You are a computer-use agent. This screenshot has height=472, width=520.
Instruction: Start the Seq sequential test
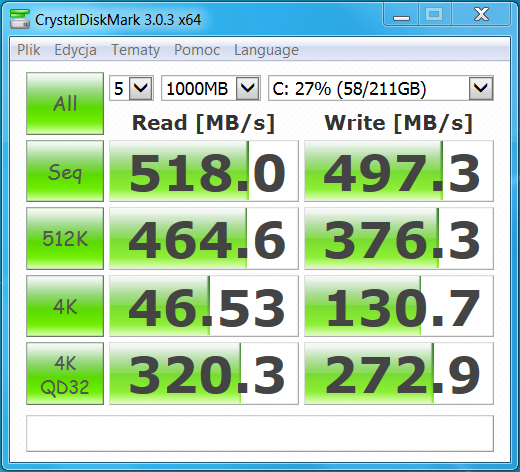(x=65, y=171)
